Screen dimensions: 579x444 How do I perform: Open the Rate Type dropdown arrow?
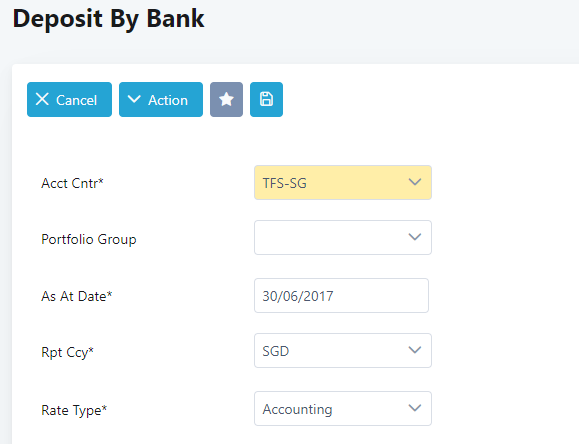click(x=415, y=408)
